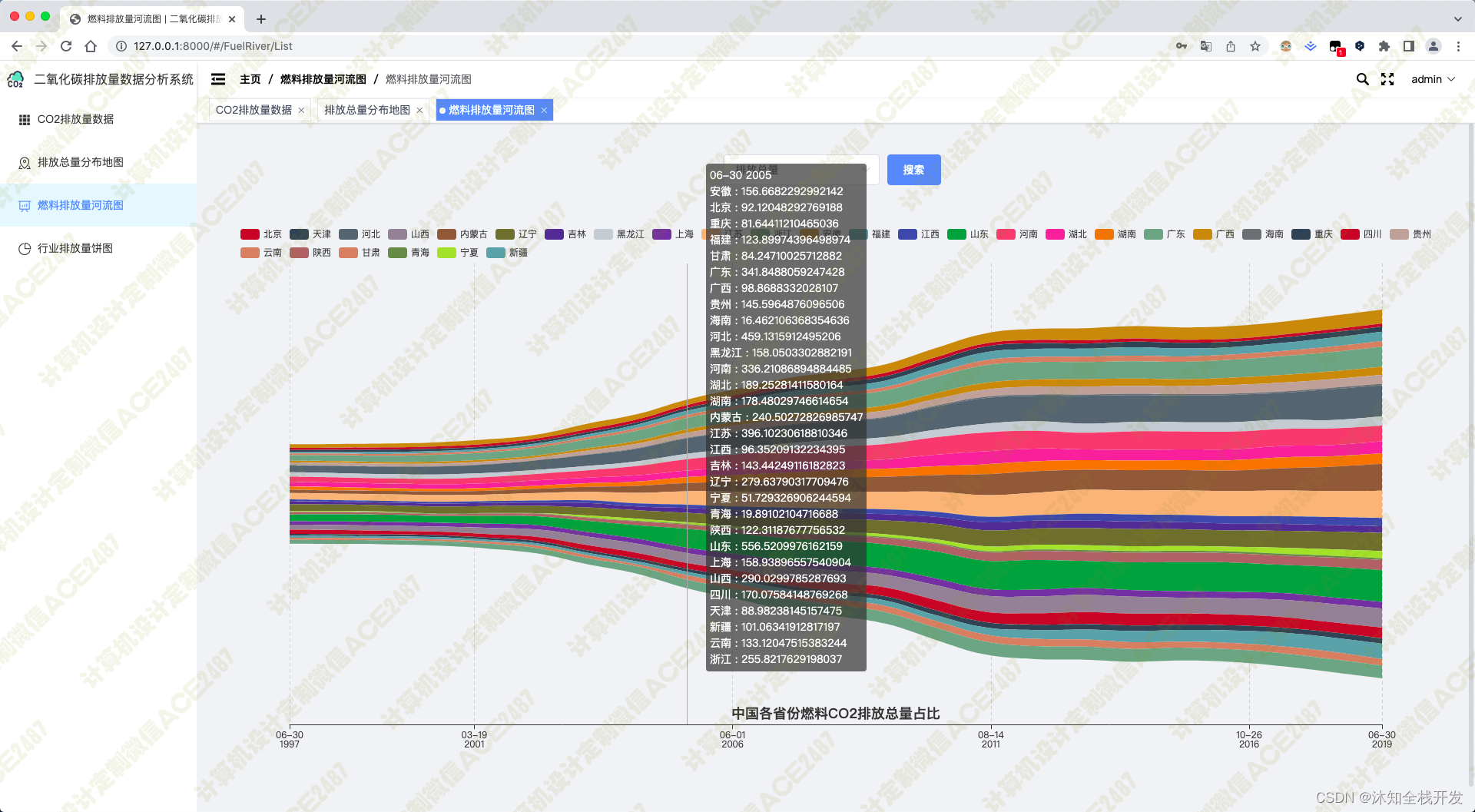Open the blue double-chevron extension icon
The width and height of the screenshot is (1475, 812).
tap(1311, 46)
